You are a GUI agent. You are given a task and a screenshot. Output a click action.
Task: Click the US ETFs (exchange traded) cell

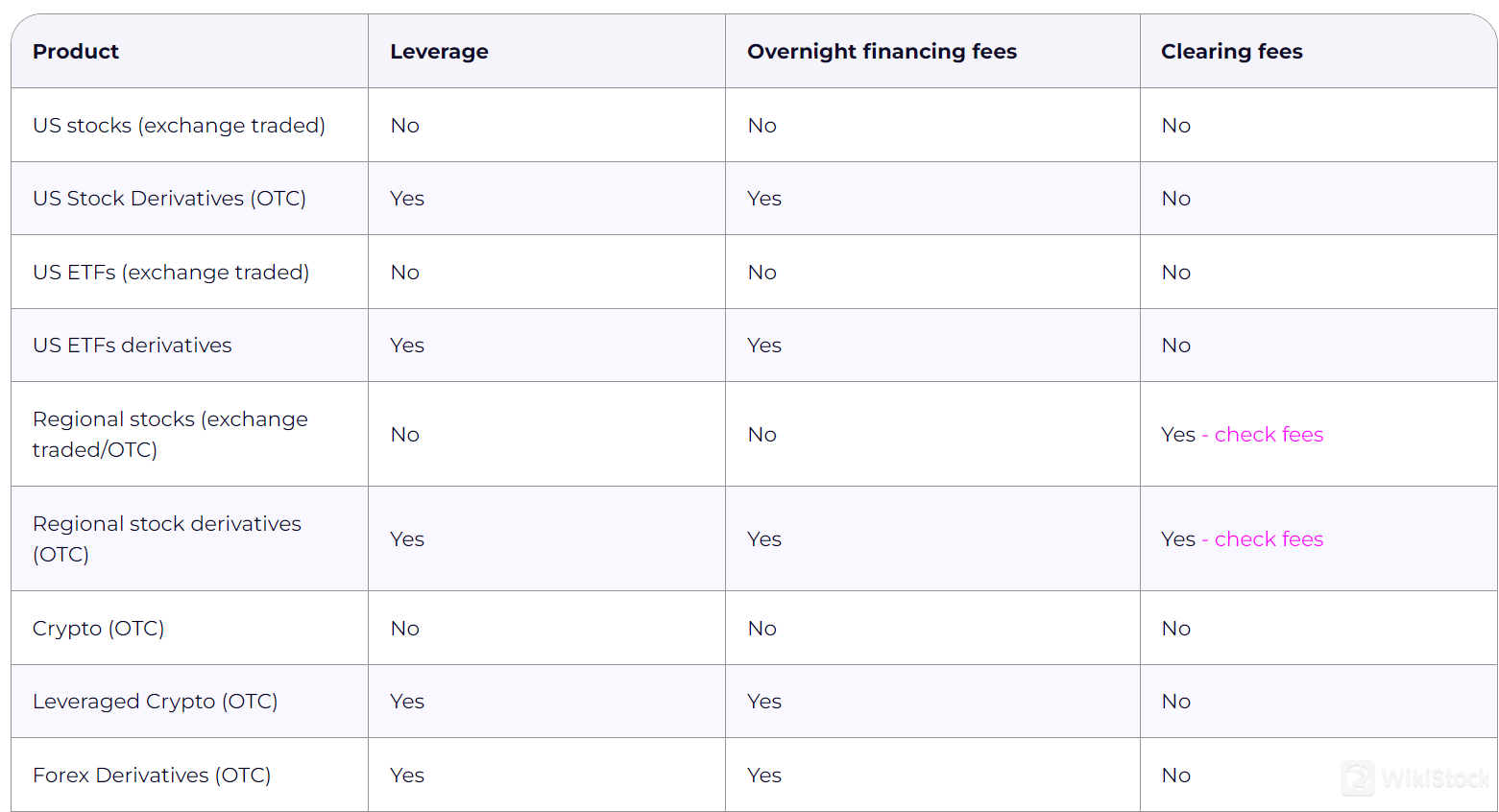[171, 273]
